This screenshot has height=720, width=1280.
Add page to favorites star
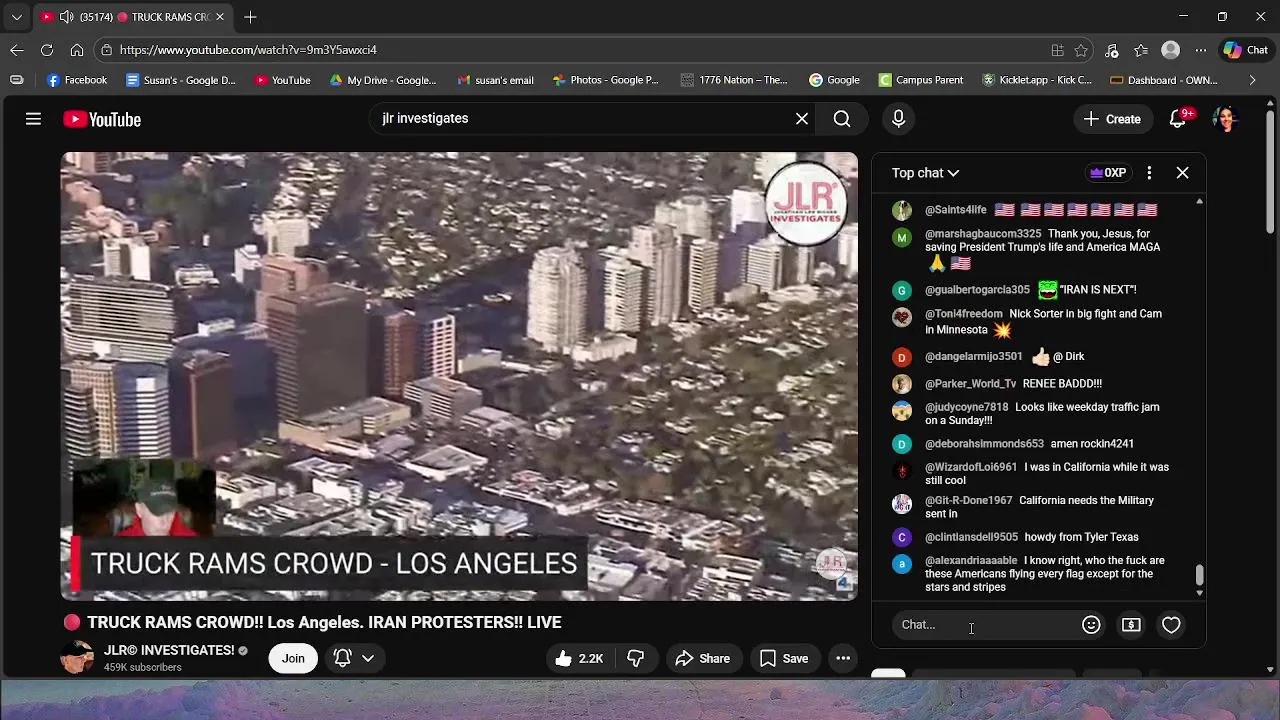pyautogui.click(x=1081, y=50)
